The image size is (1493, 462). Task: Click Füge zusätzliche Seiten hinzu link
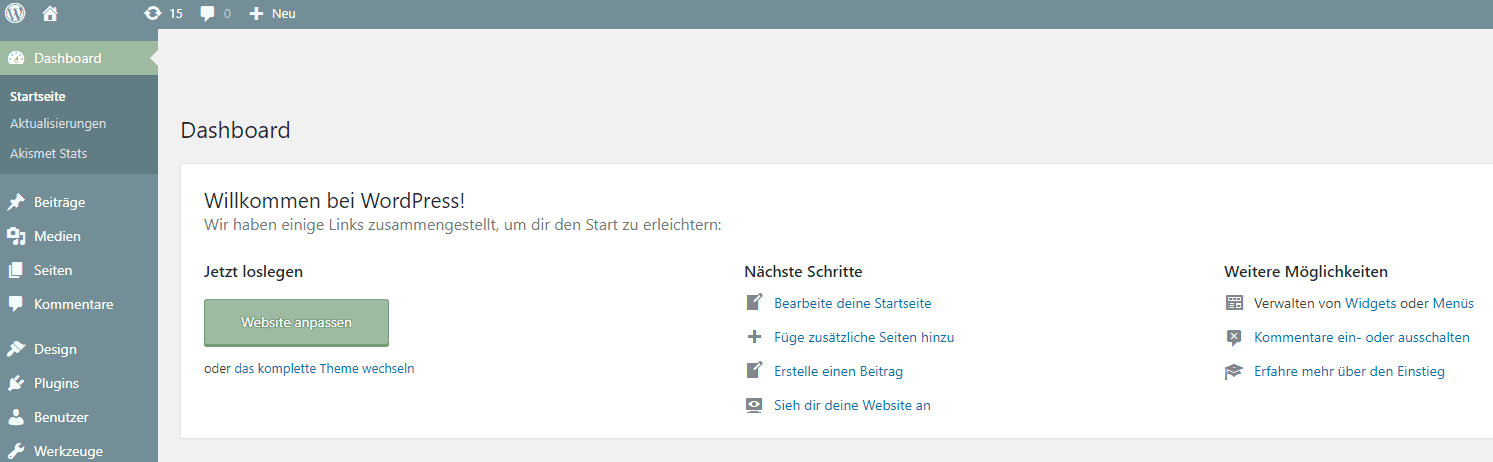tap(864, 337)
